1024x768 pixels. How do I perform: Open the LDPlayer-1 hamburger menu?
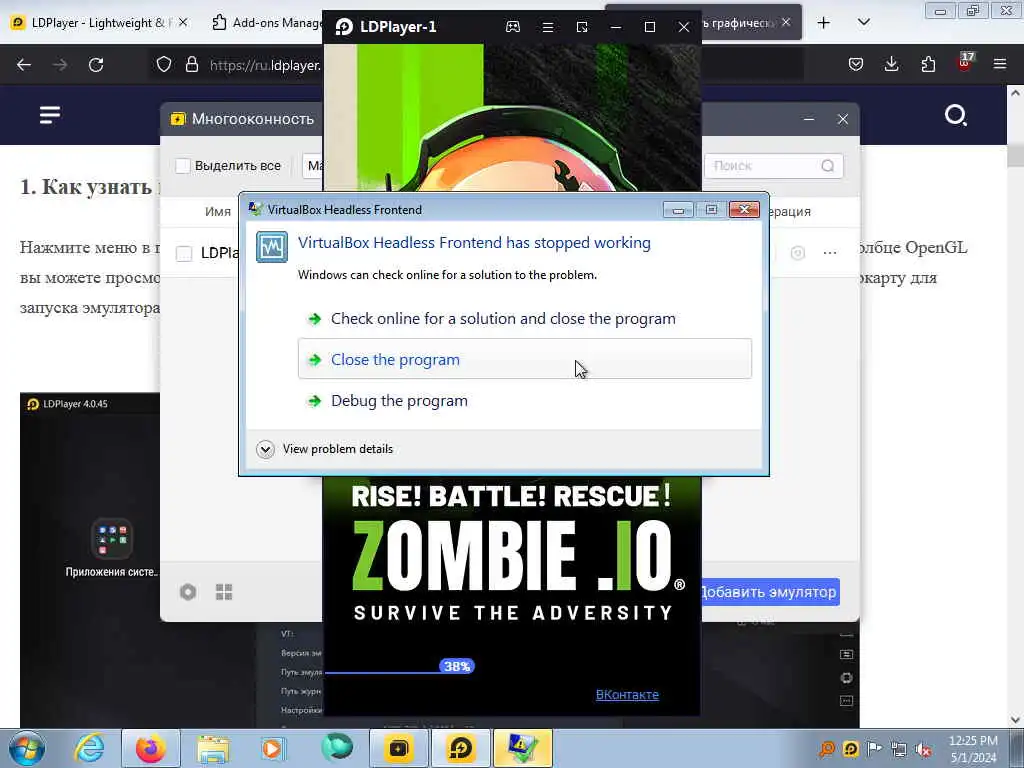pyautogui.click(x=548, y=27)
